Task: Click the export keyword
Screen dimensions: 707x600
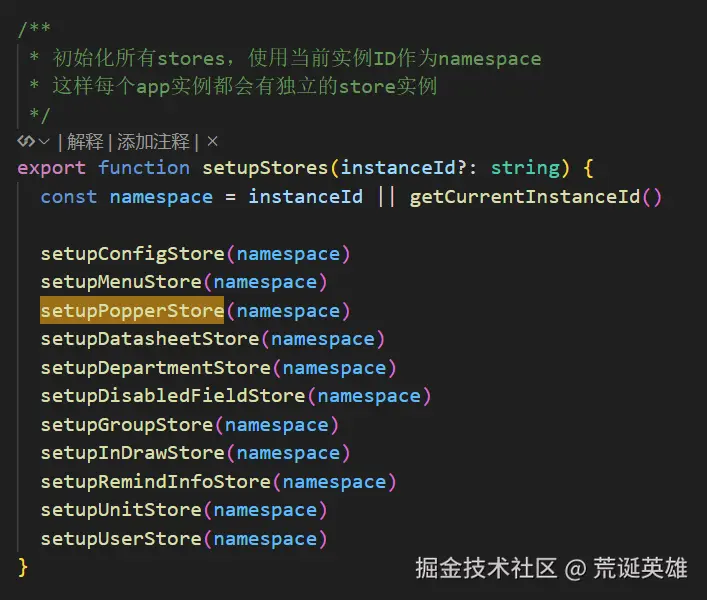Action: tap(51, 168)
